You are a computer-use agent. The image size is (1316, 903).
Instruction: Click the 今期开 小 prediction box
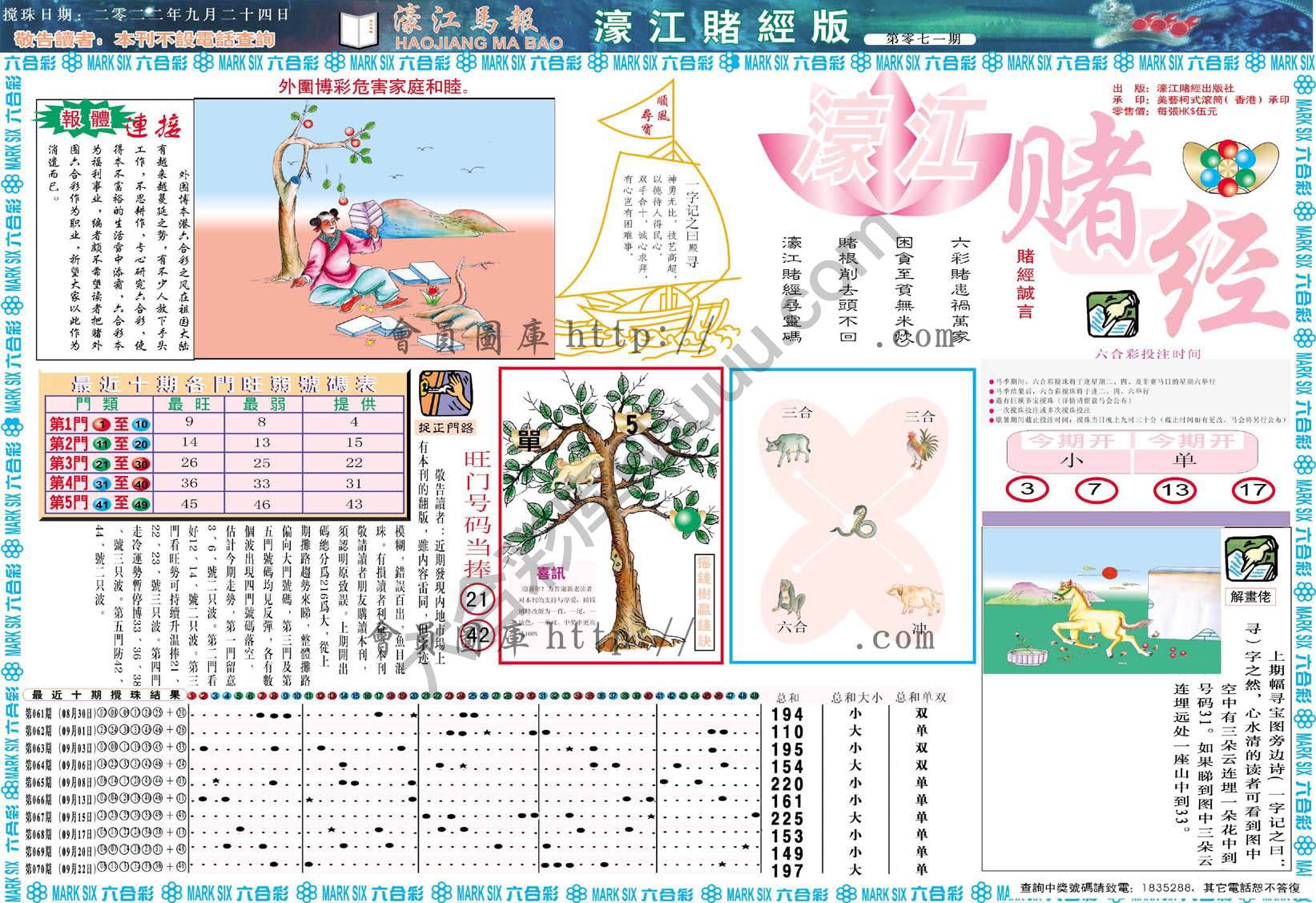click(x=1070, y=451)
